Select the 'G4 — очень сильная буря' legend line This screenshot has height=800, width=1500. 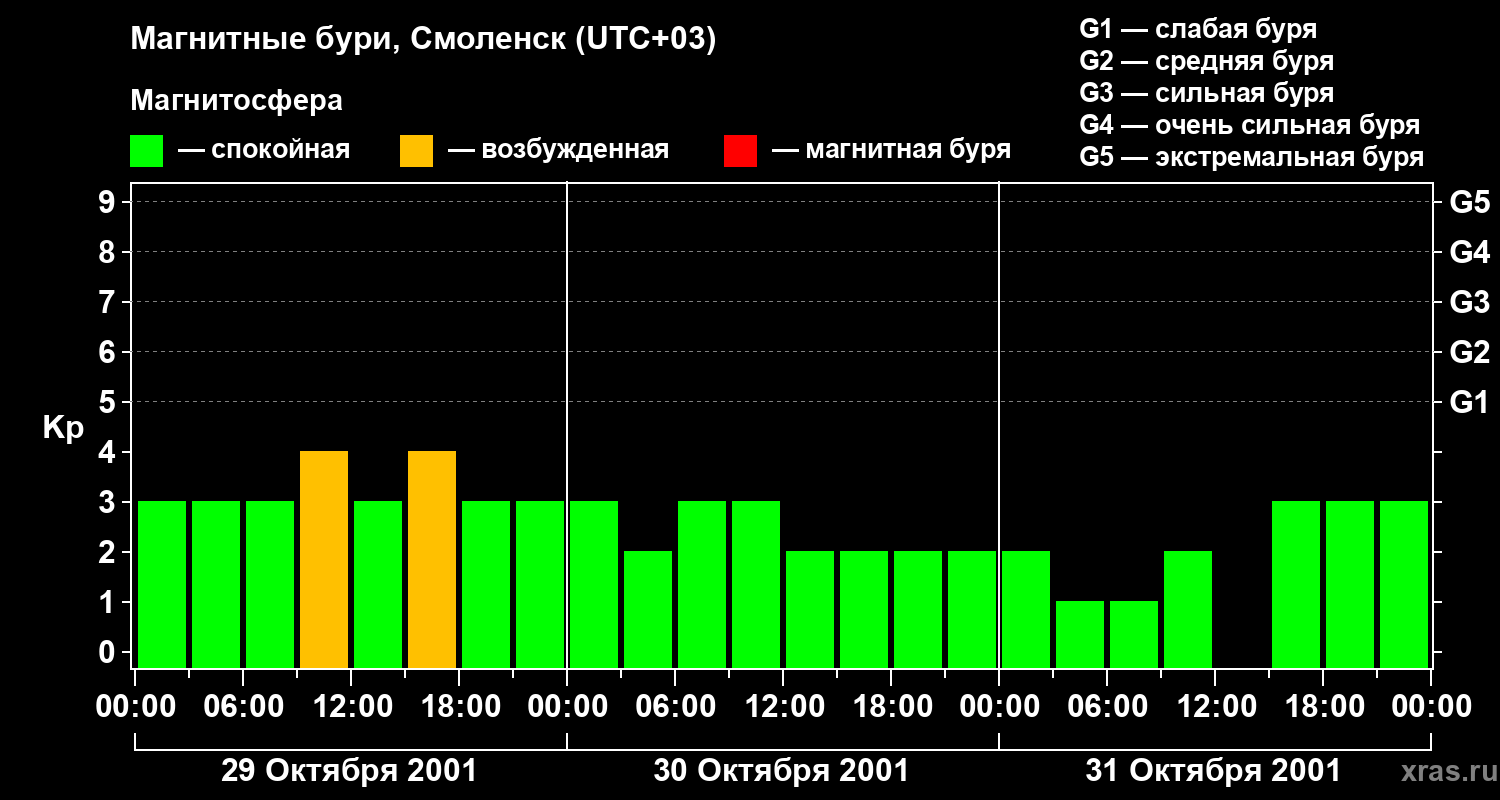[1250, 125]
